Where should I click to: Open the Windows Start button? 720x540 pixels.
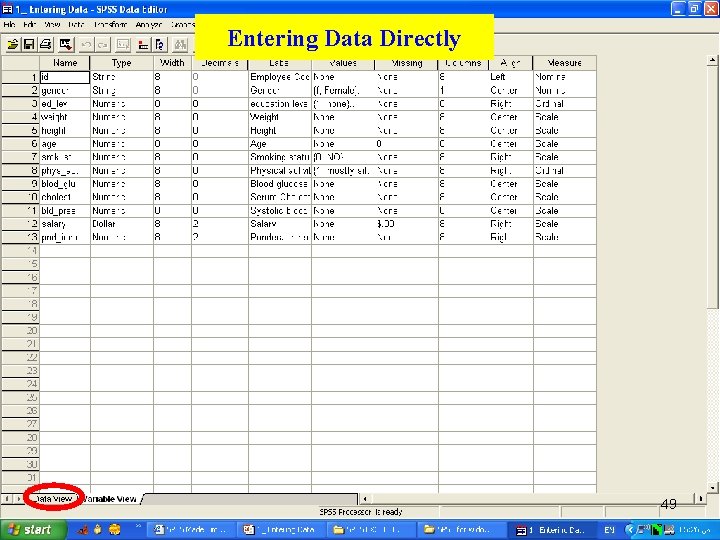coord(33,530)
